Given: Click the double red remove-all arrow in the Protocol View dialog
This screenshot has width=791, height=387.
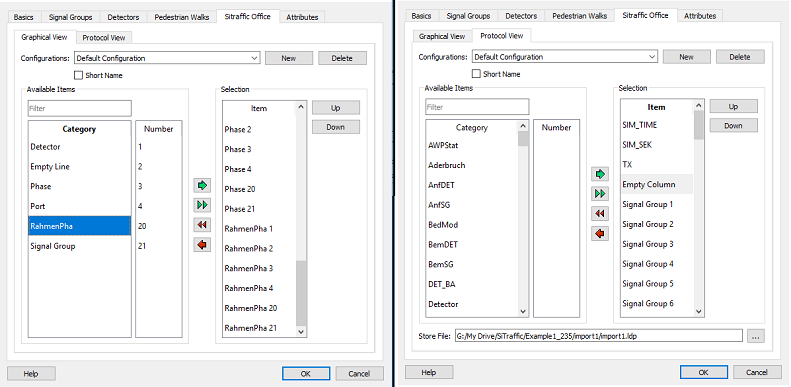Looking at the screenshot, I should tap(600, 214).
